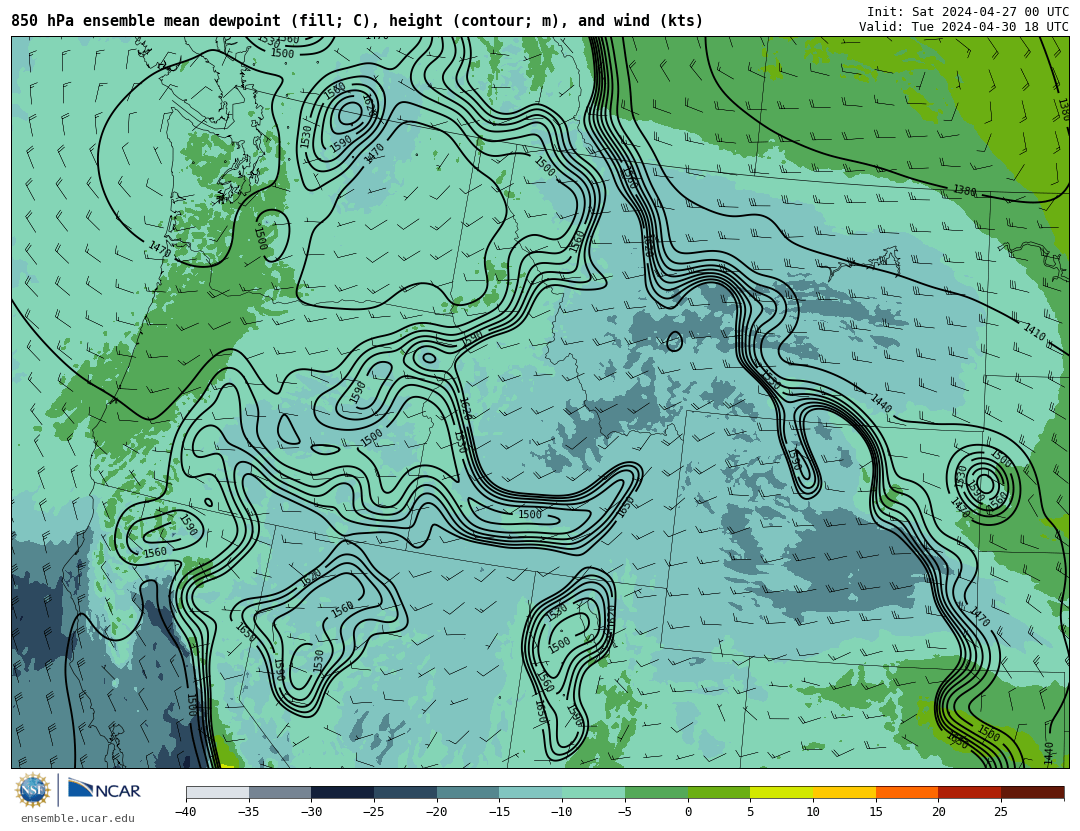This screenshot has height=831, width=1080.
Task: Click the -5 colorbar tick label
Action: click(x=624, y=812)
